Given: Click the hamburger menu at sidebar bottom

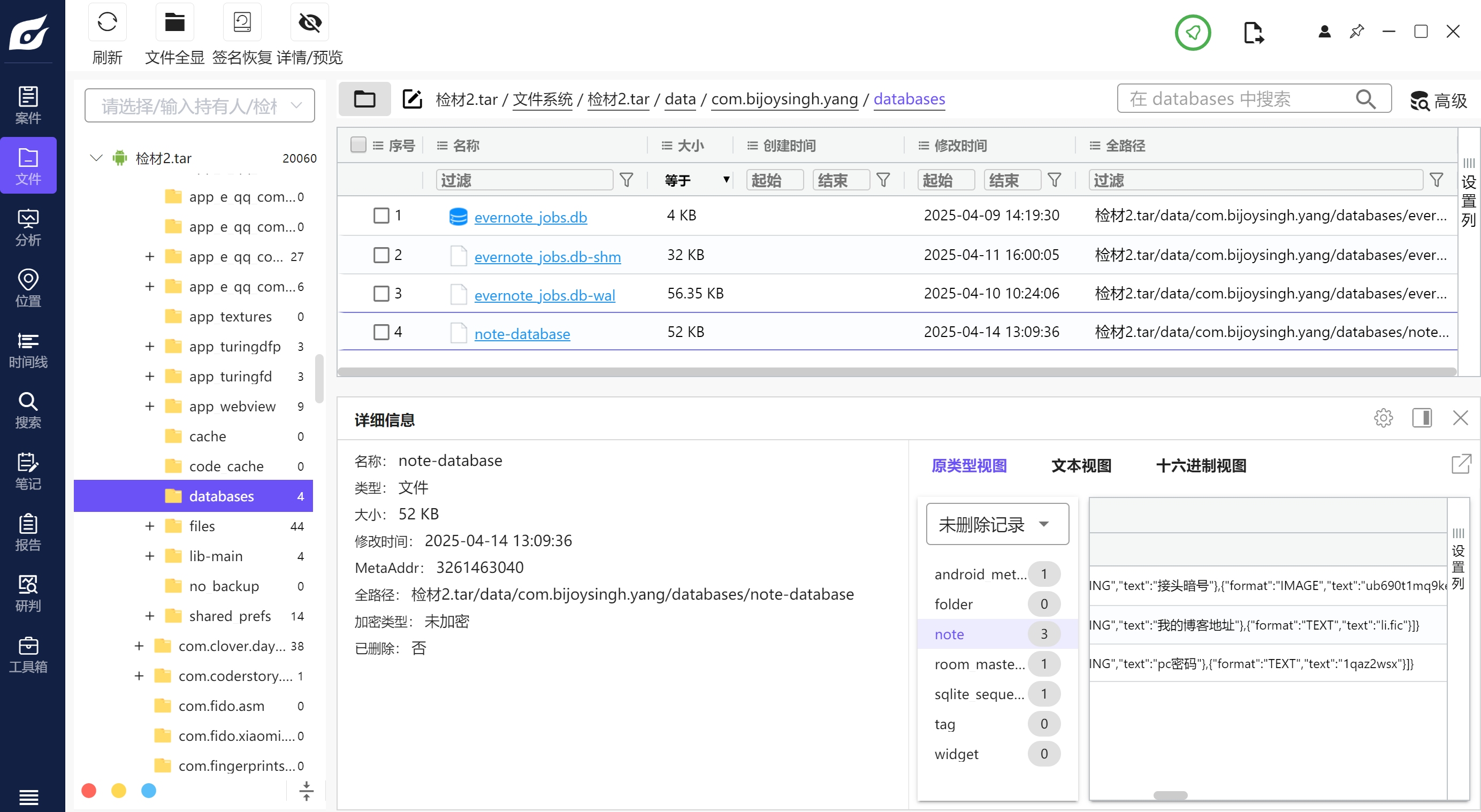Looking at the screenshot, I should [28, 797].
